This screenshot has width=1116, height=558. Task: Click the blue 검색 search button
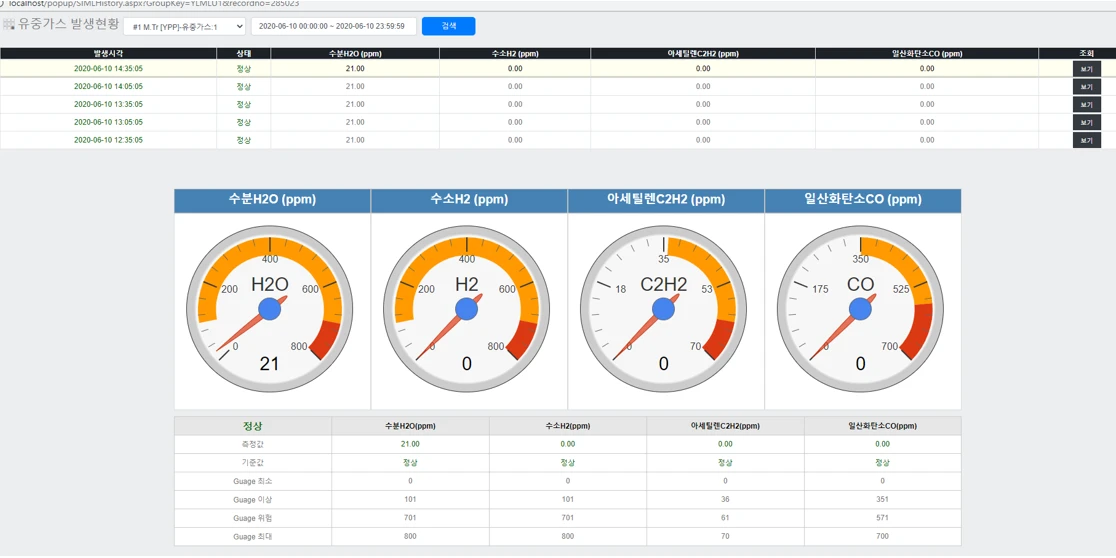[x=448, y=26]
